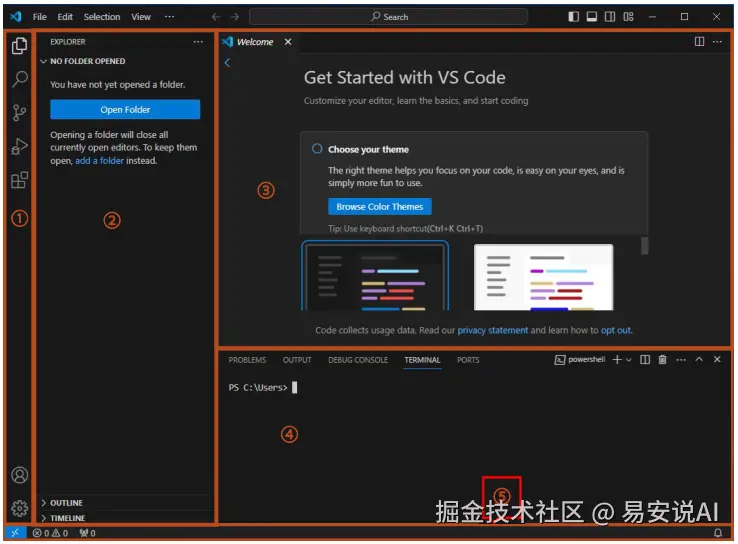This screenshot has width=738, height=544.
Task: Go forward with title bar right arrow
Action: pyautogui.click(x=235, y=17)
